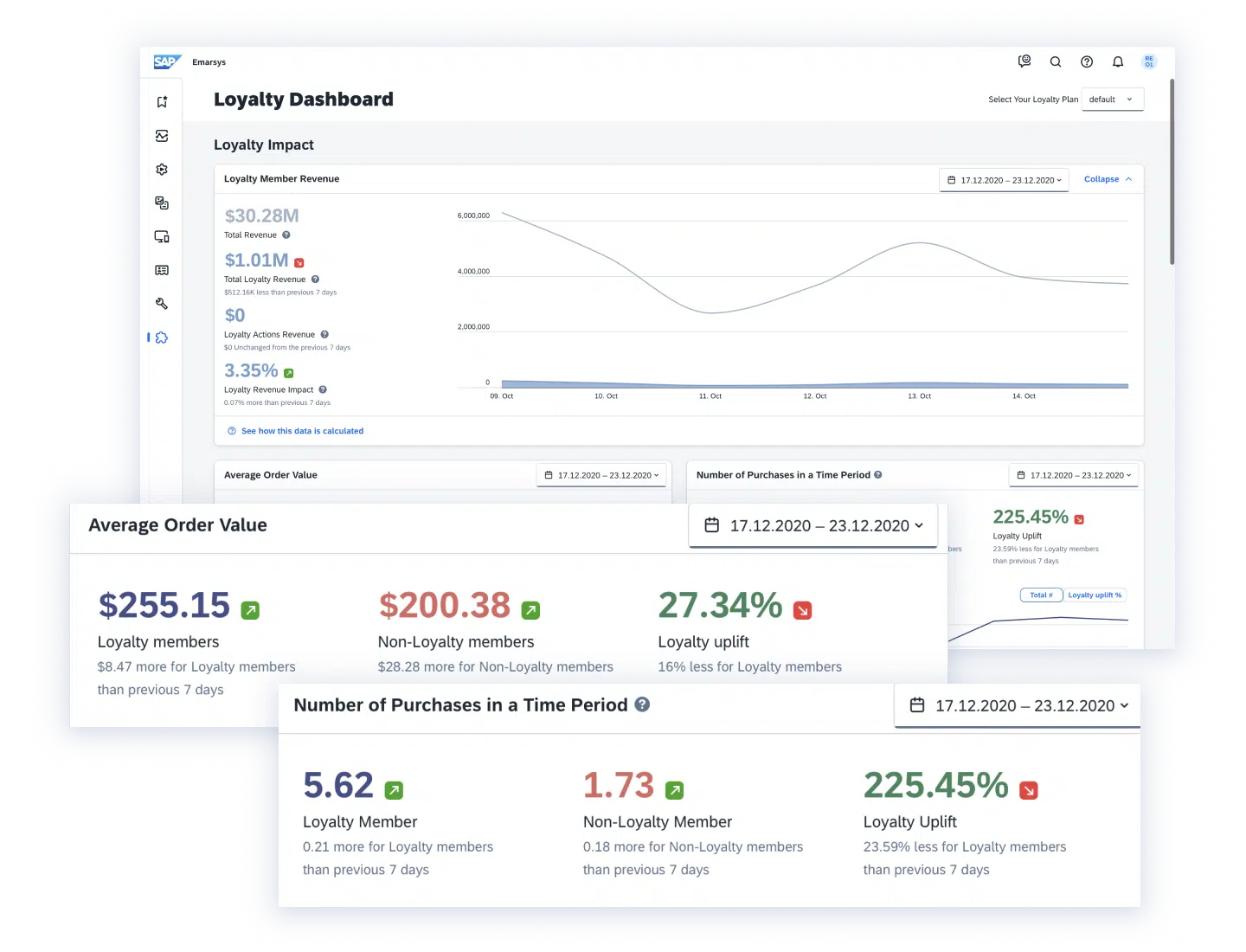The height and width of the screenshot is (952, 1246).
Task: Click See how this data is calculated
Action: click(x=302, y=431)
